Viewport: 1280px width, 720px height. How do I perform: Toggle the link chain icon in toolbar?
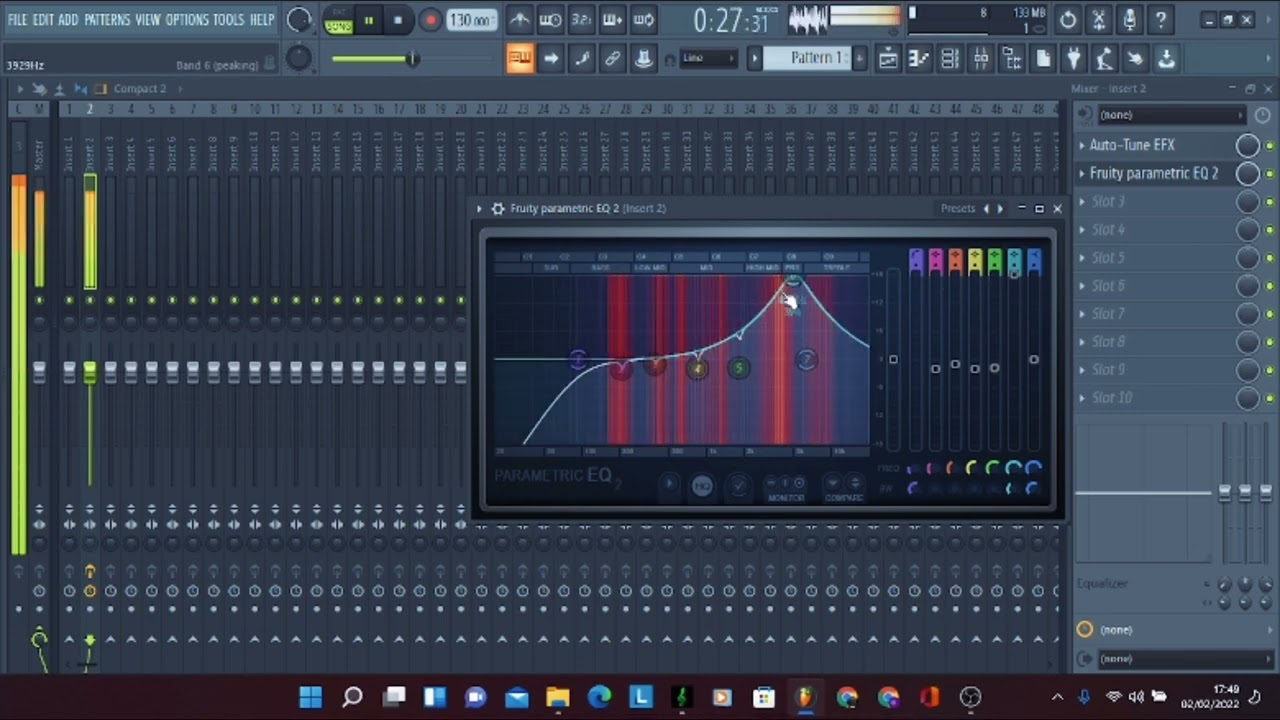tap(613, 59)
